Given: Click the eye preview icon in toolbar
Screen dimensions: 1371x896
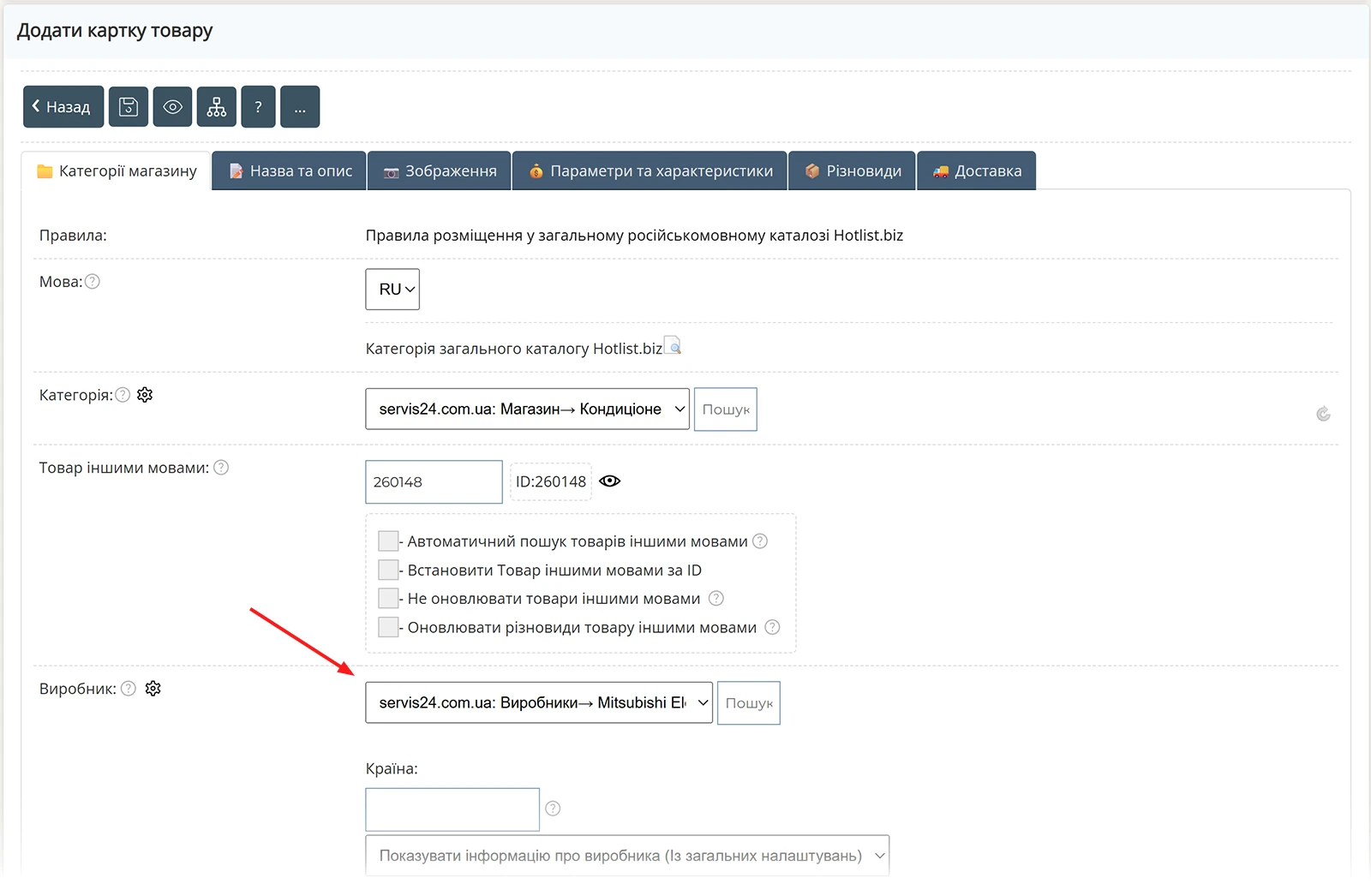Looking at the screenshot, I should pyautogui.click(x=172, y=107).
